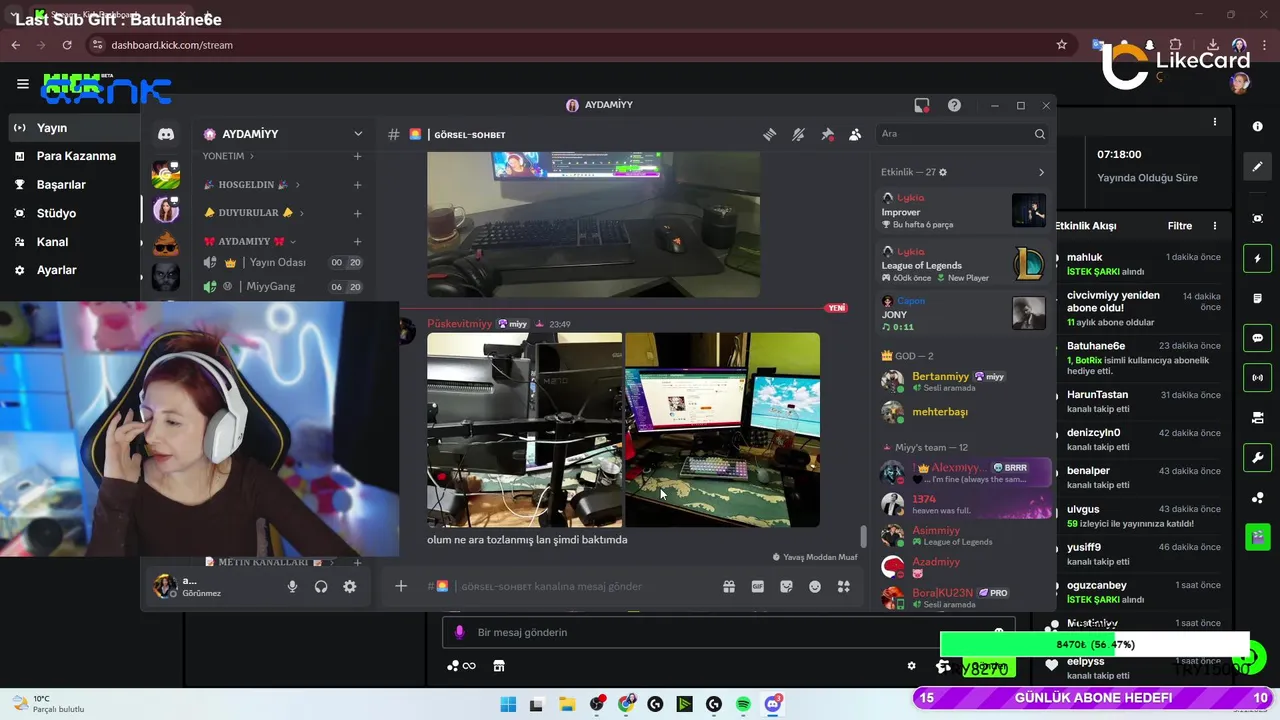1280x720 pixels.
Task: Toggle deafen headphones in Discord user panel
Action: tap(321, 586)
